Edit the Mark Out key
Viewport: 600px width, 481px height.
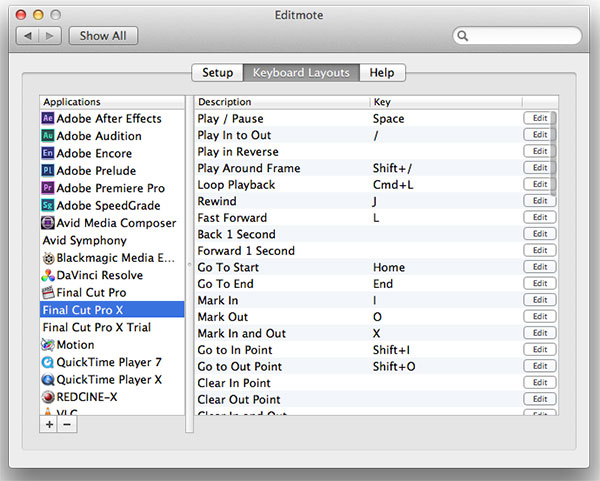pos(540,316)
